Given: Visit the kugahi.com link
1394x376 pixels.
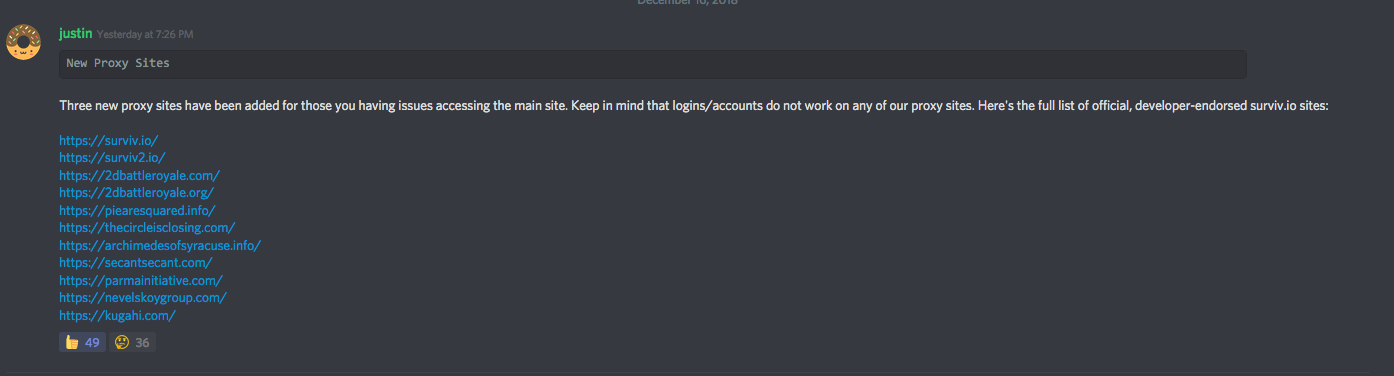Looking at the screenshot, I should point(118,315).
